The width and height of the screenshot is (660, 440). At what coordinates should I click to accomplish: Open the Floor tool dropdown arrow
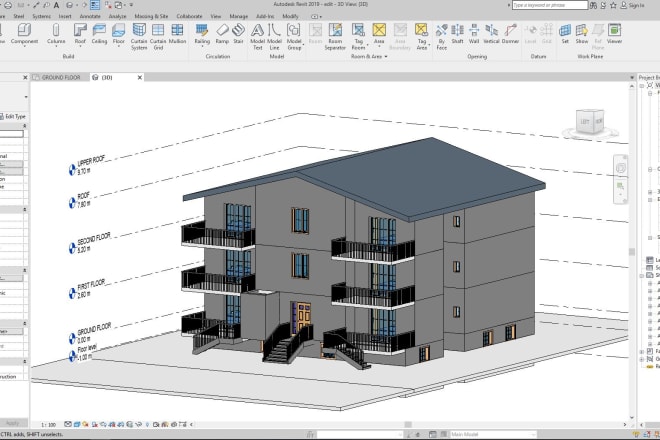[x=119, y=46]
